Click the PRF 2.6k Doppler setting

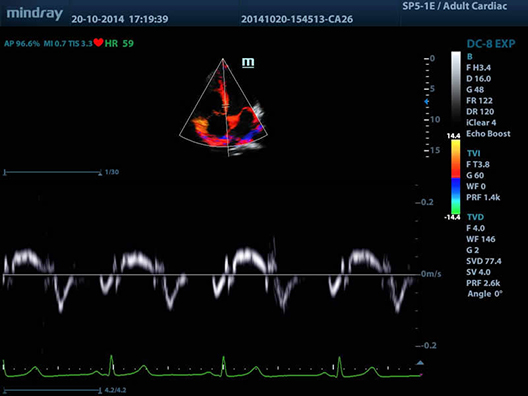click(x=483, y=283)
